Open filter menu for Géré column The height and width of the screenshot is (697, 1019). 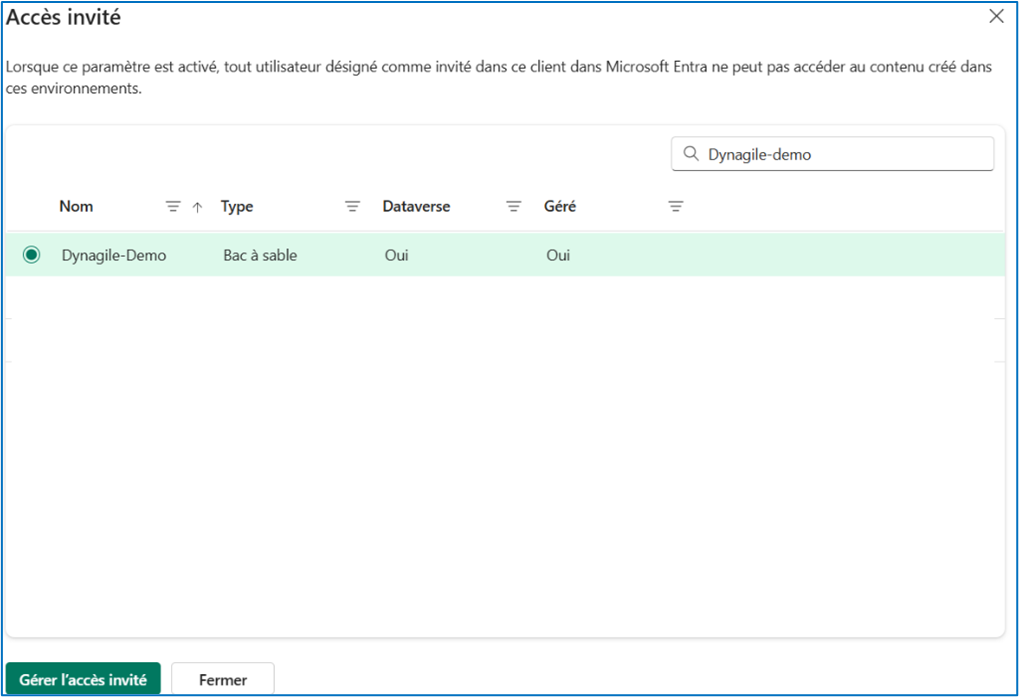coord(675,207)
